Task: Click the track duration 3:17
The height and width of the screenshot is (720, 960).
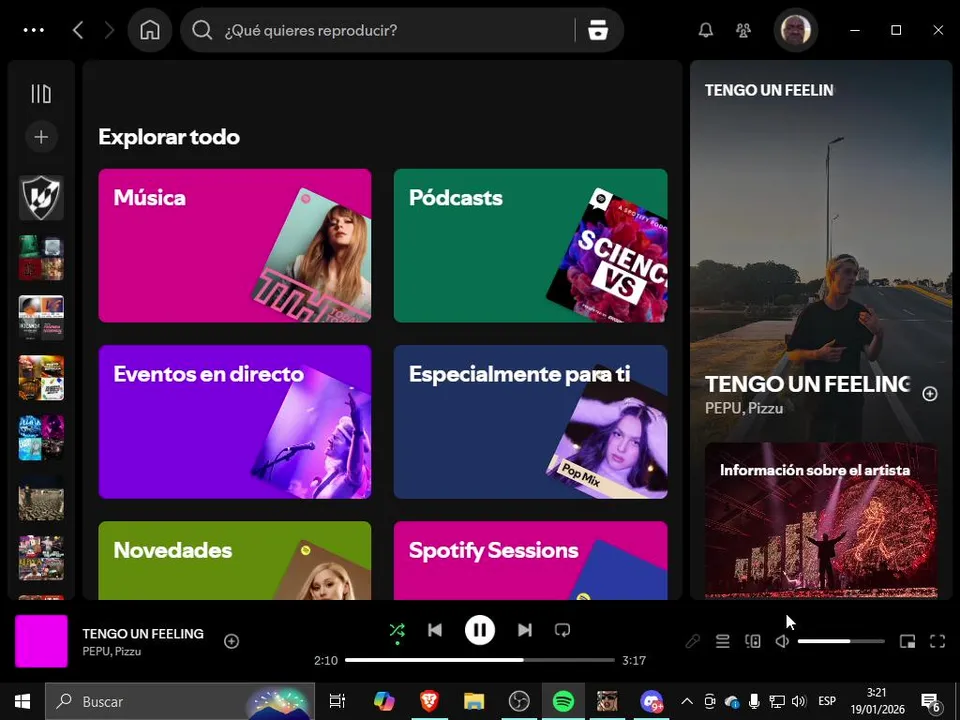Action: click(x=634, y=661)
